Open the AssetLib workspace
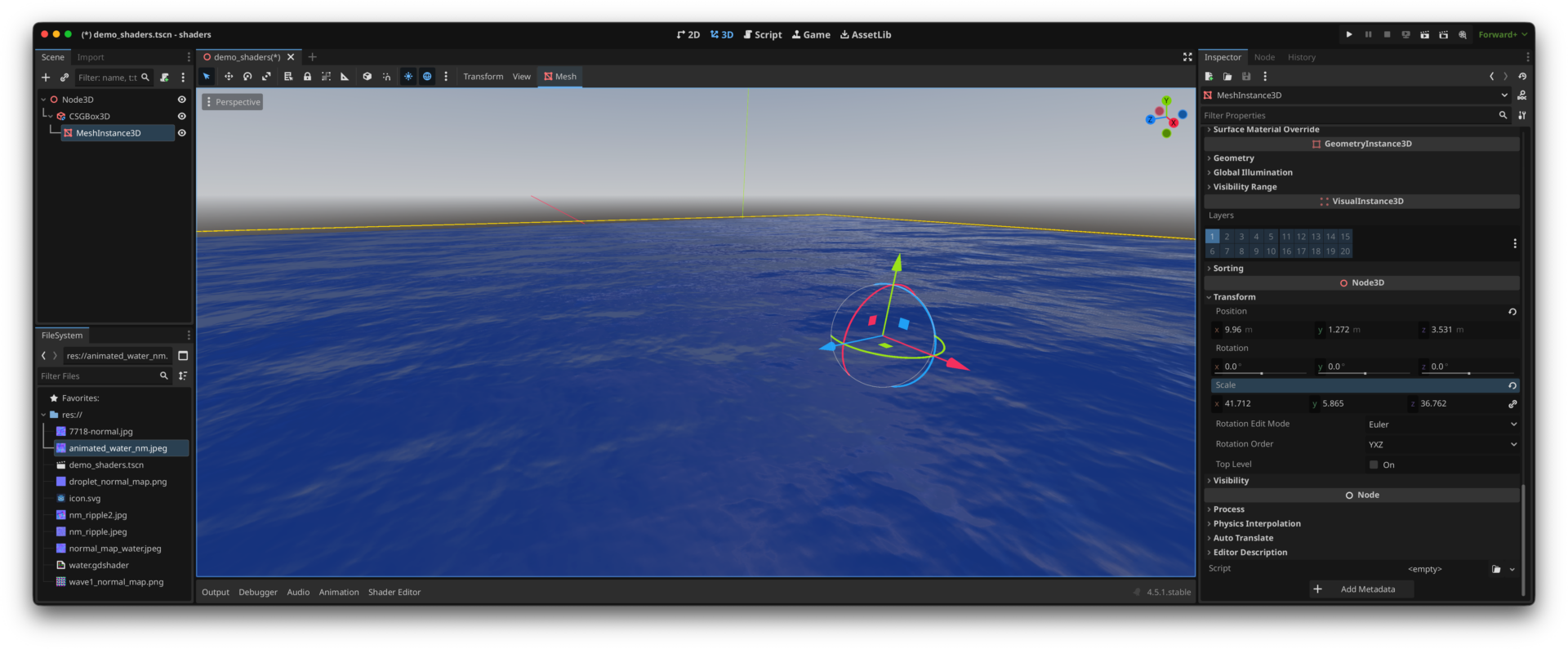This screenshot has height=649, width=1568. coord(866,34)
